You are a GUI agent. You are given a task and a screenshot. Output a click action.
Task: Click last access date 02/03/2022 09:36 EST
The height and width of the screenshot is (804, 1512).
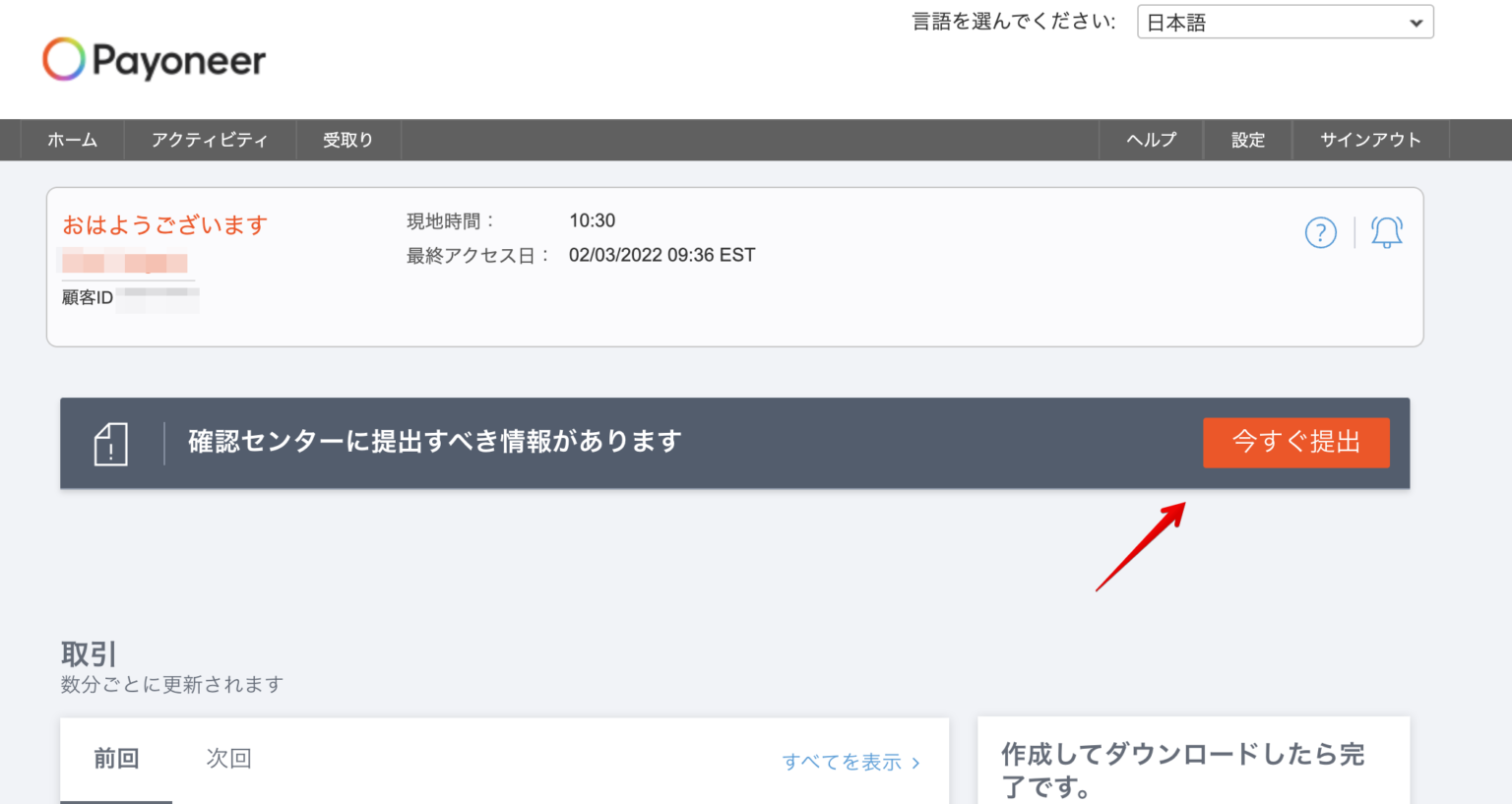pos(661,255)
